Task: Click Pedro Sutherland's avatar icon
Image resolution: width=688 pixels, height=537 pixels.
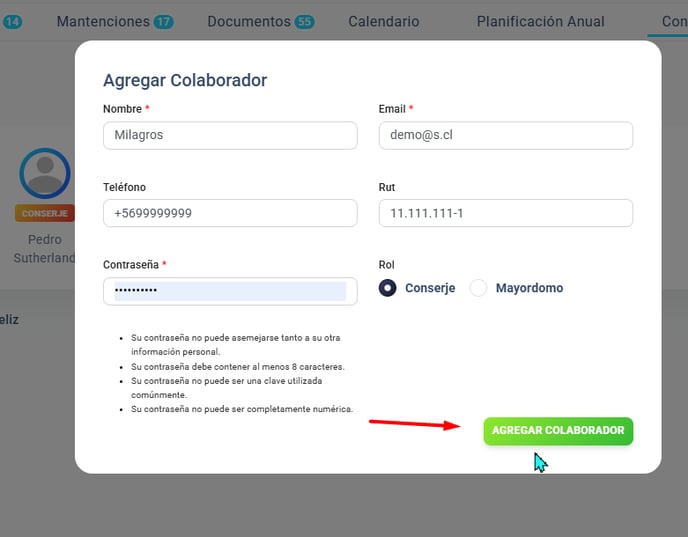Action: point(45,173)
